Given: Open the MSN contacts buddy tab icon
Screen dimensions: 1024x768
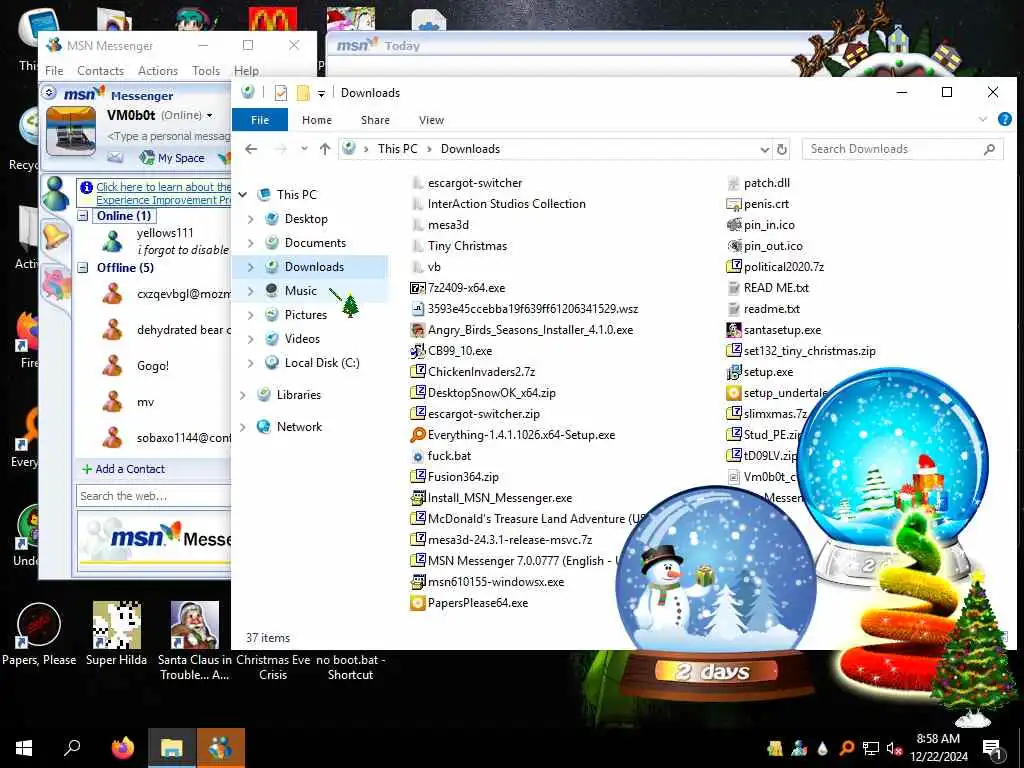Looking at the screenshot, I should [56, 193].
